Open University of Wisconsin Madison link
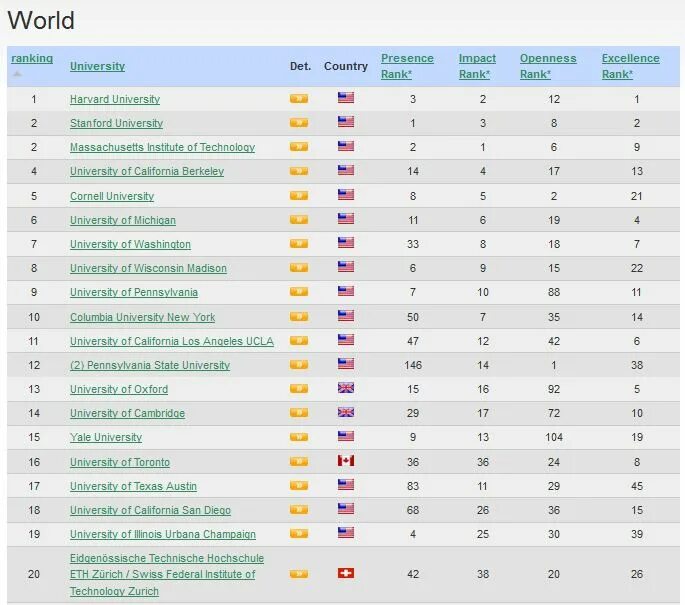This screenshot has height=605, width=685. pyautogui.click(x=148, y=268)
